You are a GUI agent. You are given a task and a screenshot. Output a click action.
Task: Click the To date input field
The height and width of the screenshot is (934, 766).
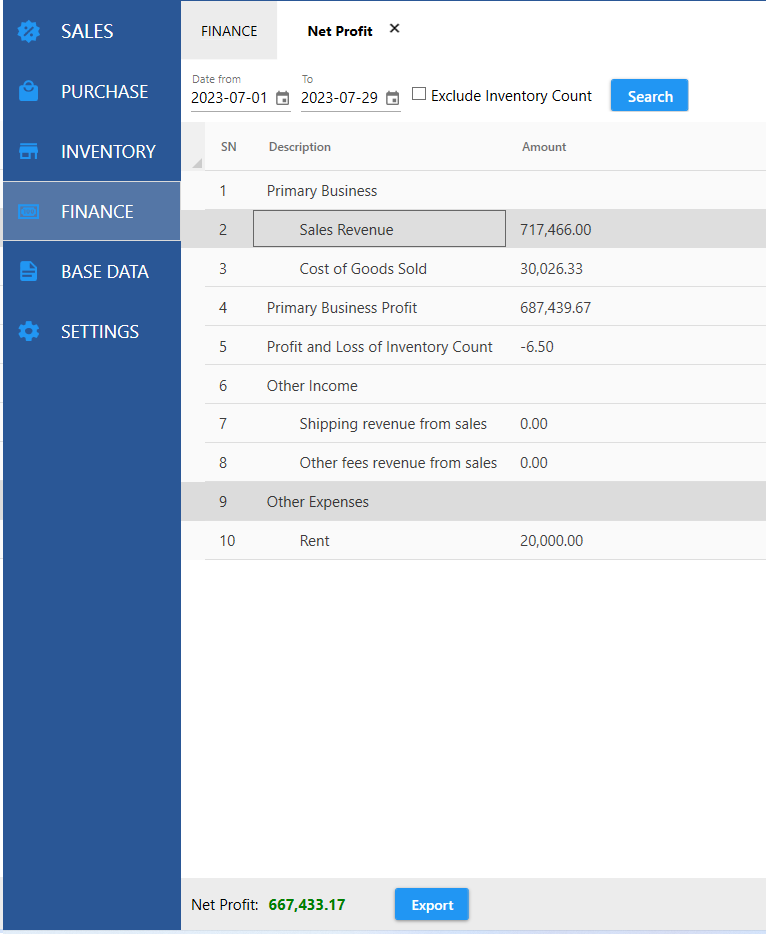(x=341, y=98)
